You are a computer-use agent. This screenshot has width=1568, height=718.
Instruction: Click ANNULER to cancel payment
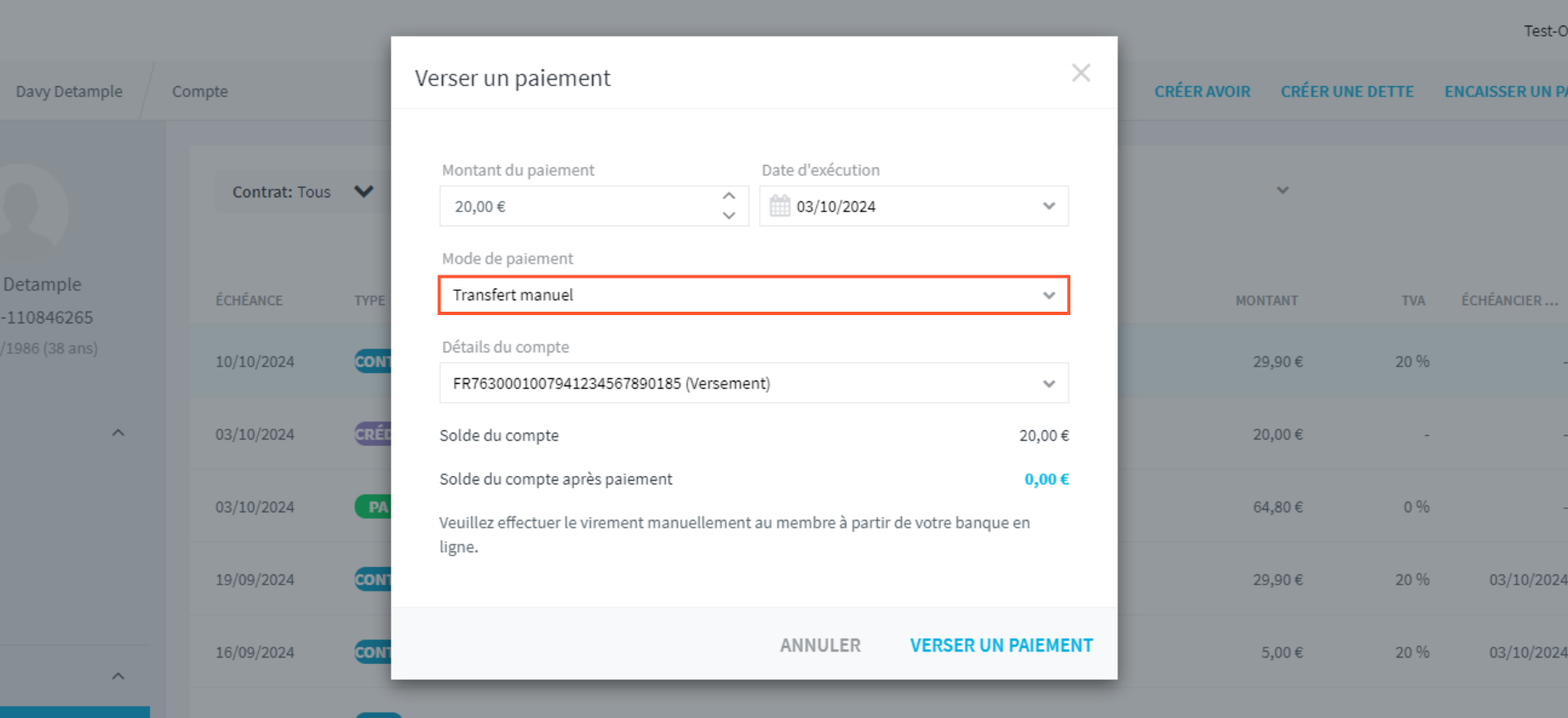coord(820,645)
